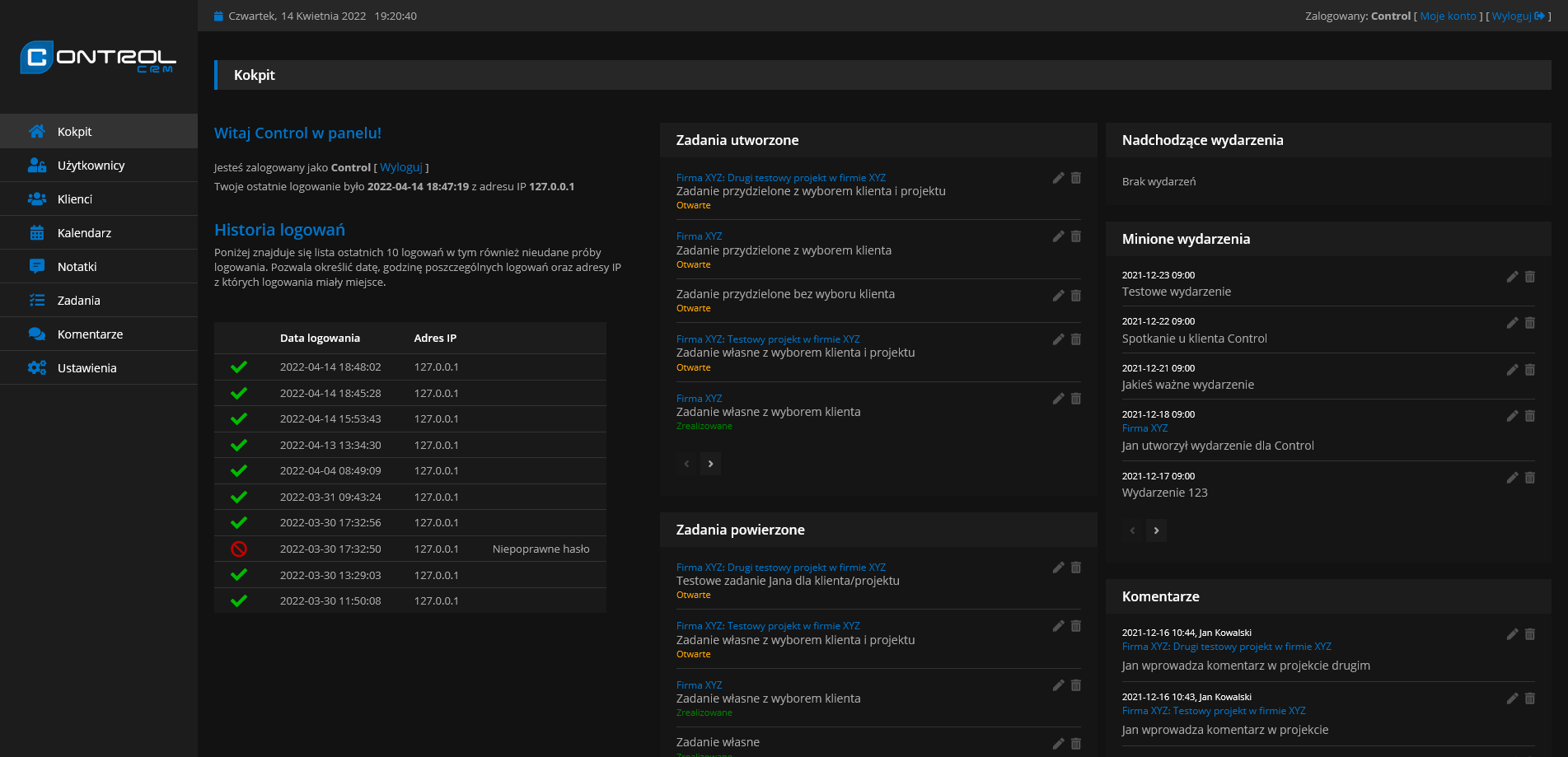Screen dimensions: 1568x757
Task: Open Kokpit from the sidebar
Action: (x=99, y=132)
